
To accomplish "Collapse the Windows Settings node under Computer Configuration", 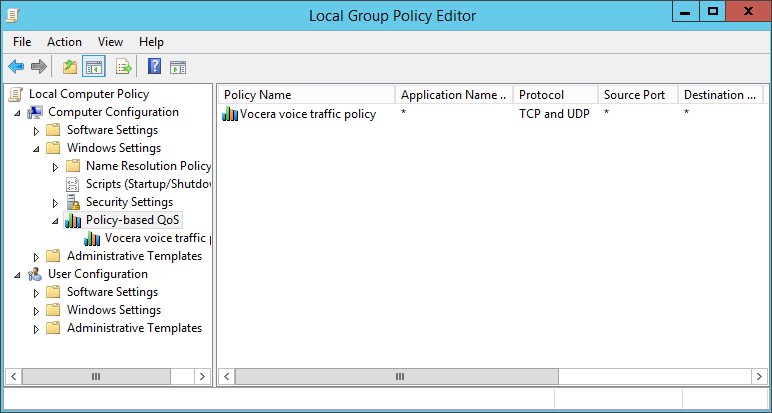I will coord(37,149).
